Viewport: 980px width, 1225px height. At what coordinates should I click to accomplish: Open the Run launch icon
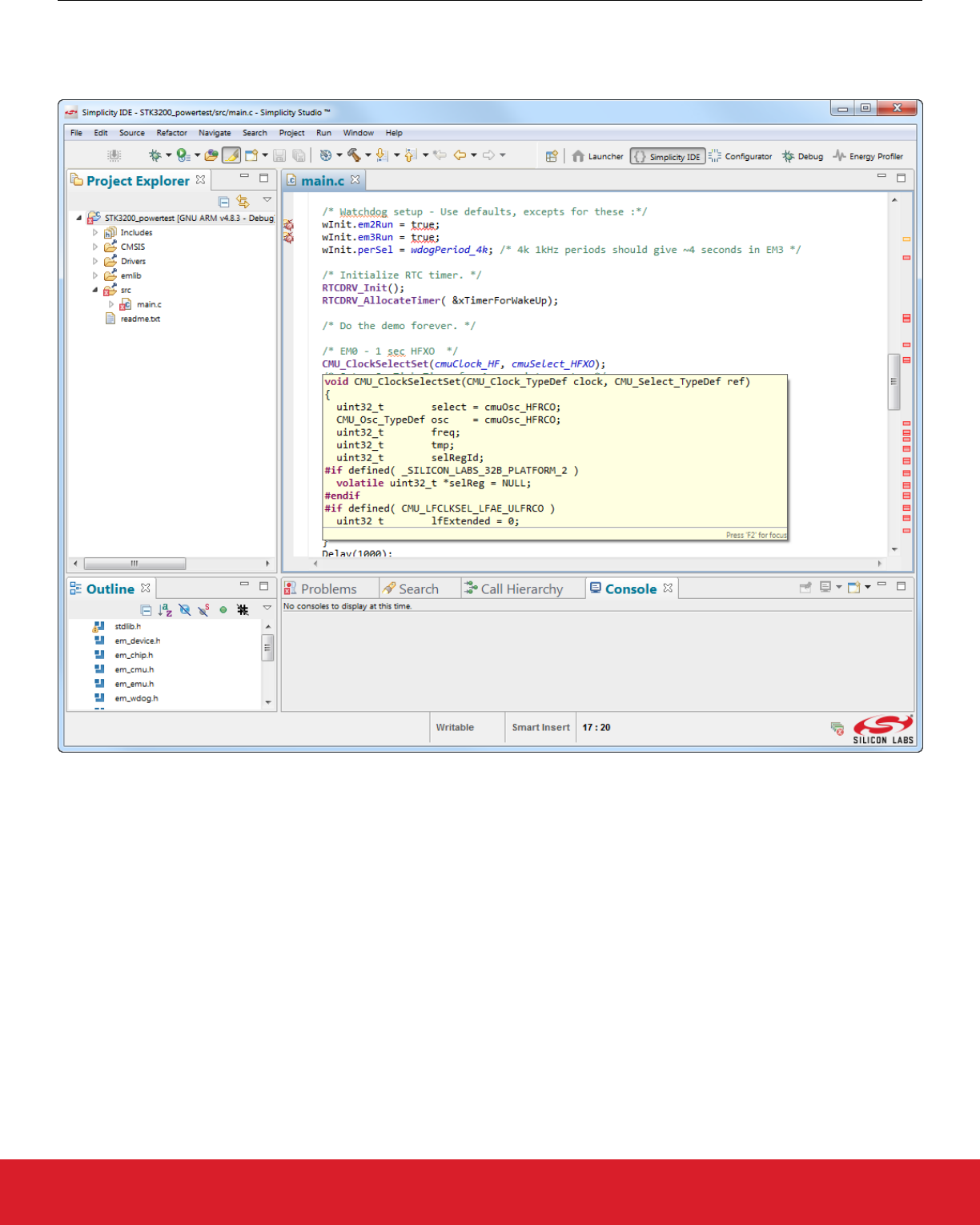coord(183,155)
